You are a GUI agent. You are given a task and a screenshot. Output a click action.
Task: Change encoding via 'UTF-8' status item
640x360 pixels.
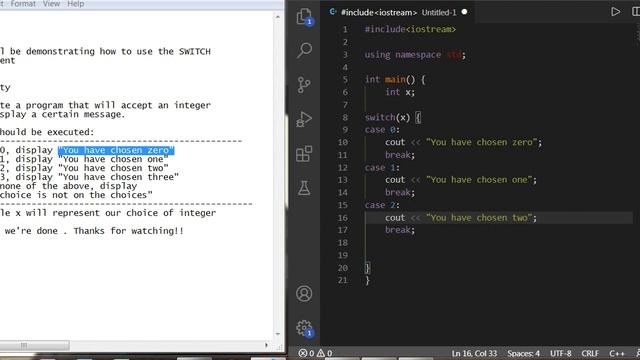[x=560, y=353]
